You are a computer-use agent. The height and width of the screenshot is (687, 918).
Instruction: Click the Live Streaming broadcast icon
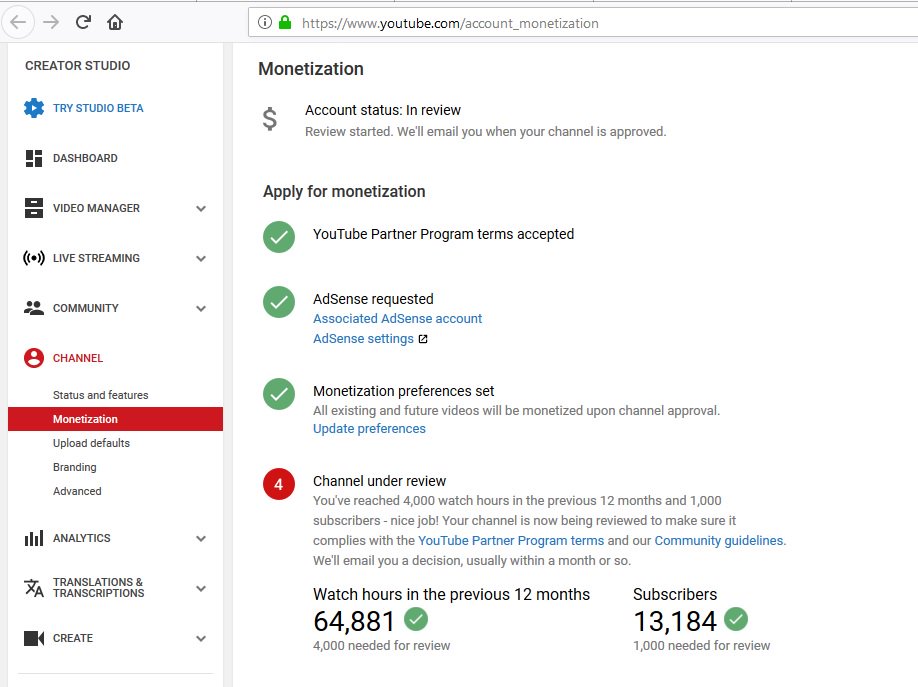pos(34,258)
